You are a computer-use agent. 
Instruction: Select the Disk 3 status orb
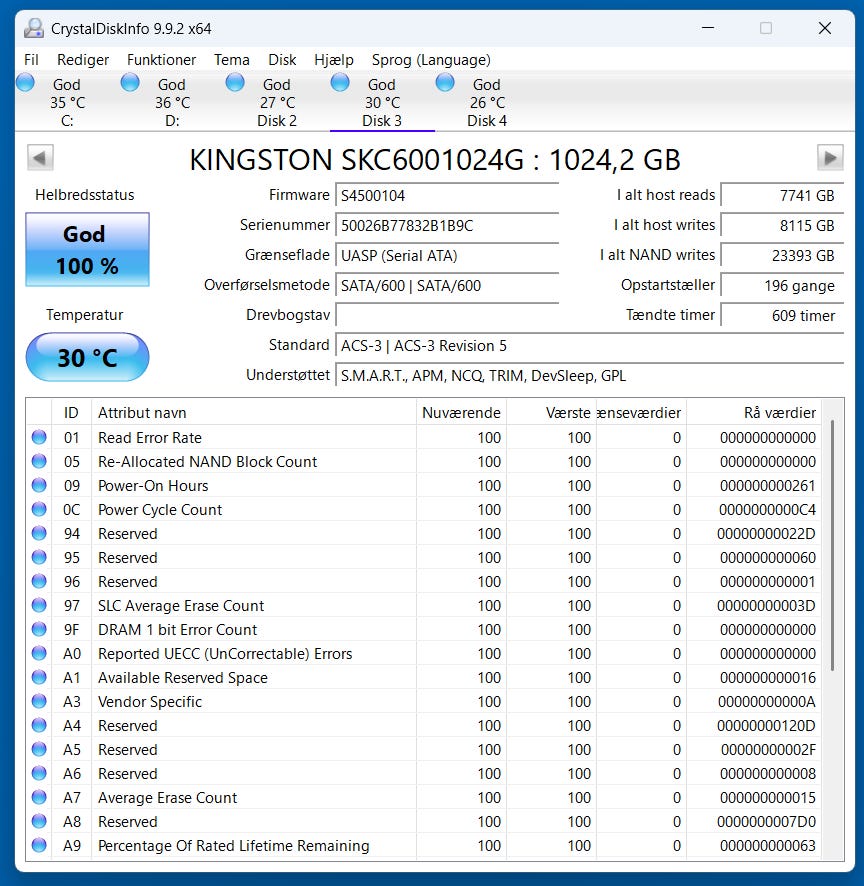[x=340, y=82]
